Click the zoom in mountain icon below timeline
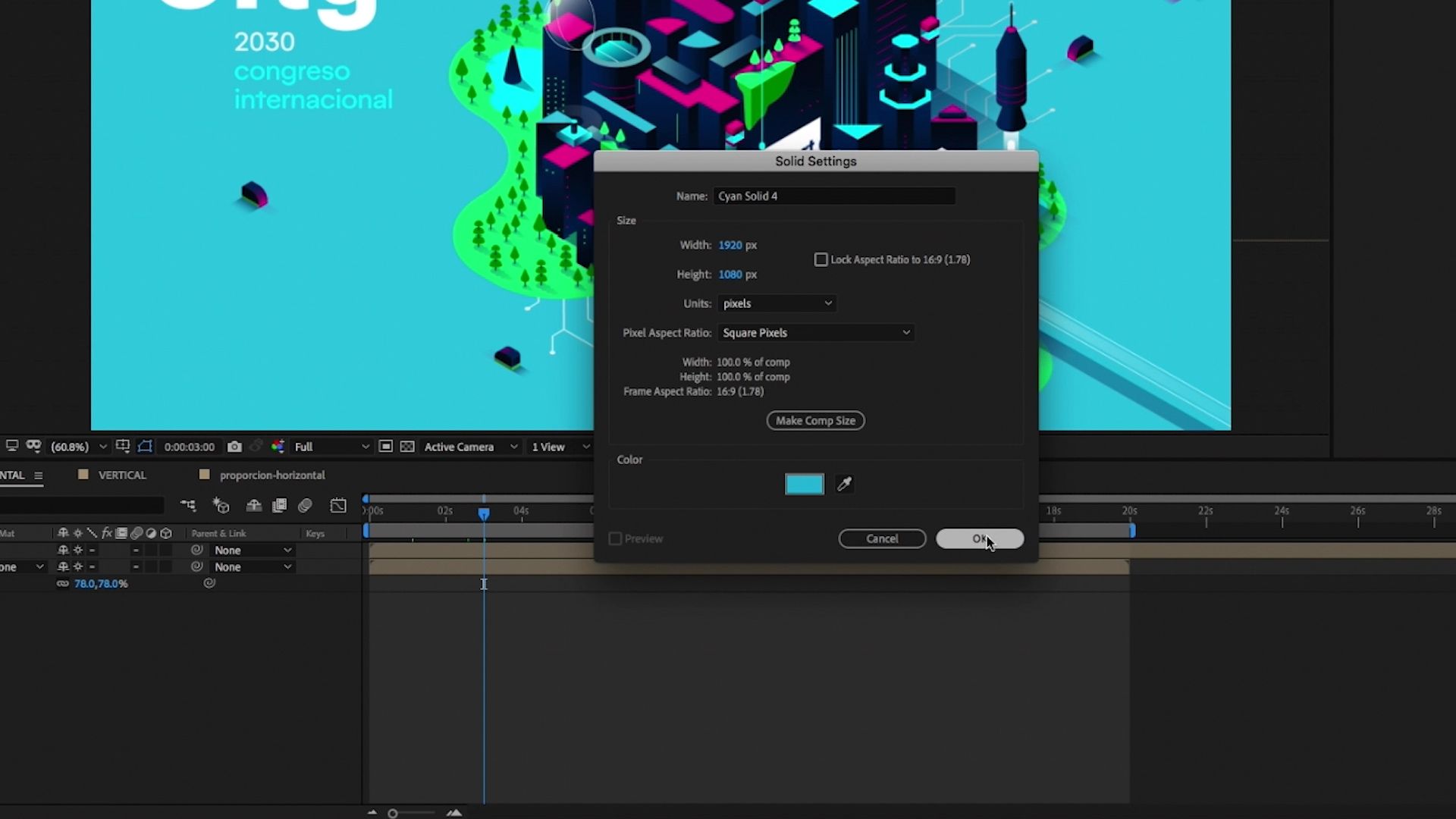Screen dimensions: 1456x819 (454, 813)
